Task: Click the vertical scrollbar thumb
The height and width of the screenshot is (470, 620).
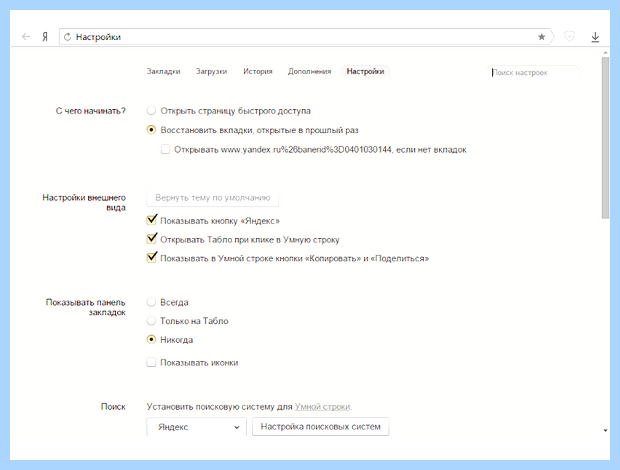Action: pyautogui.click(x=605, y=138)
